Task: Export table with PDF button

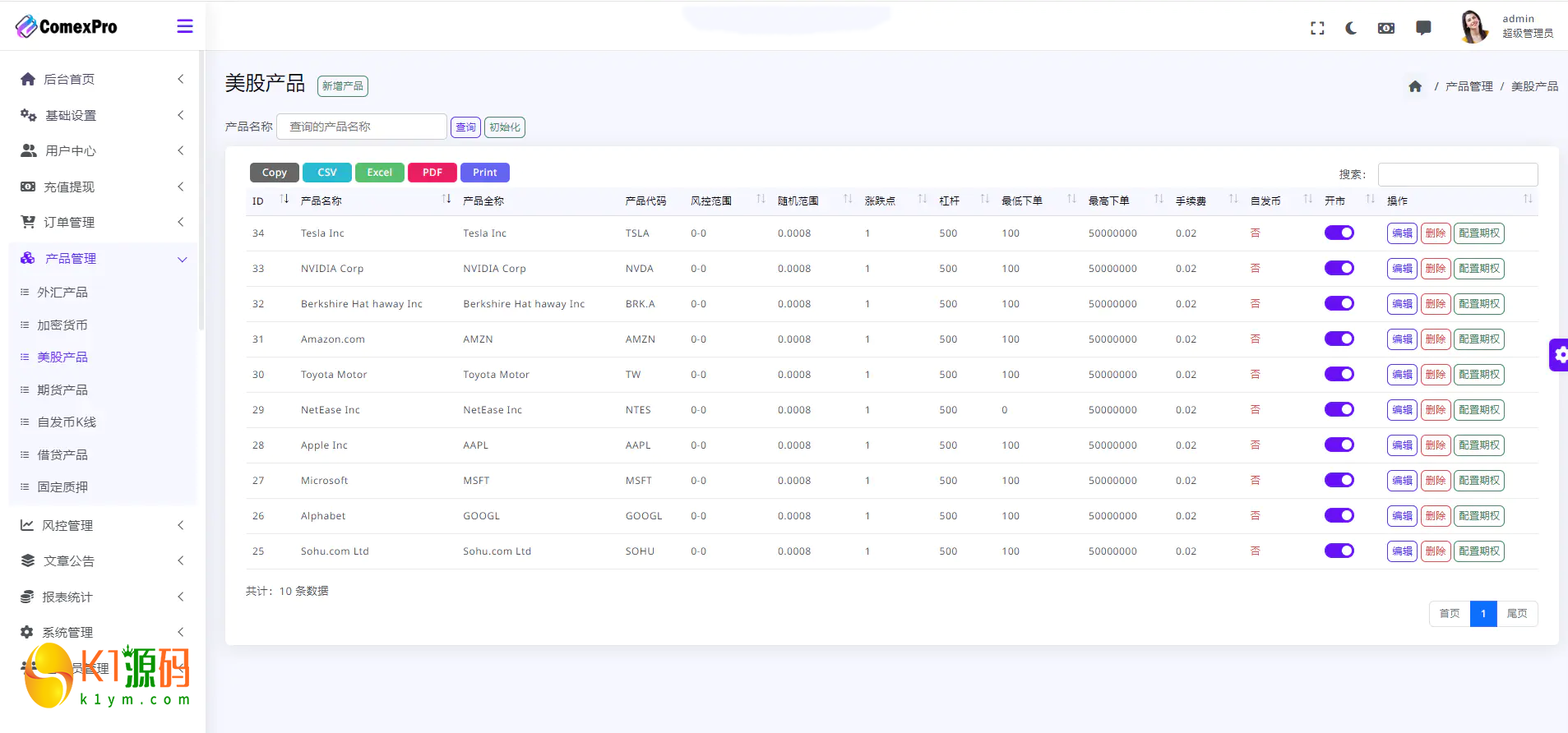Action: point(432,173)
